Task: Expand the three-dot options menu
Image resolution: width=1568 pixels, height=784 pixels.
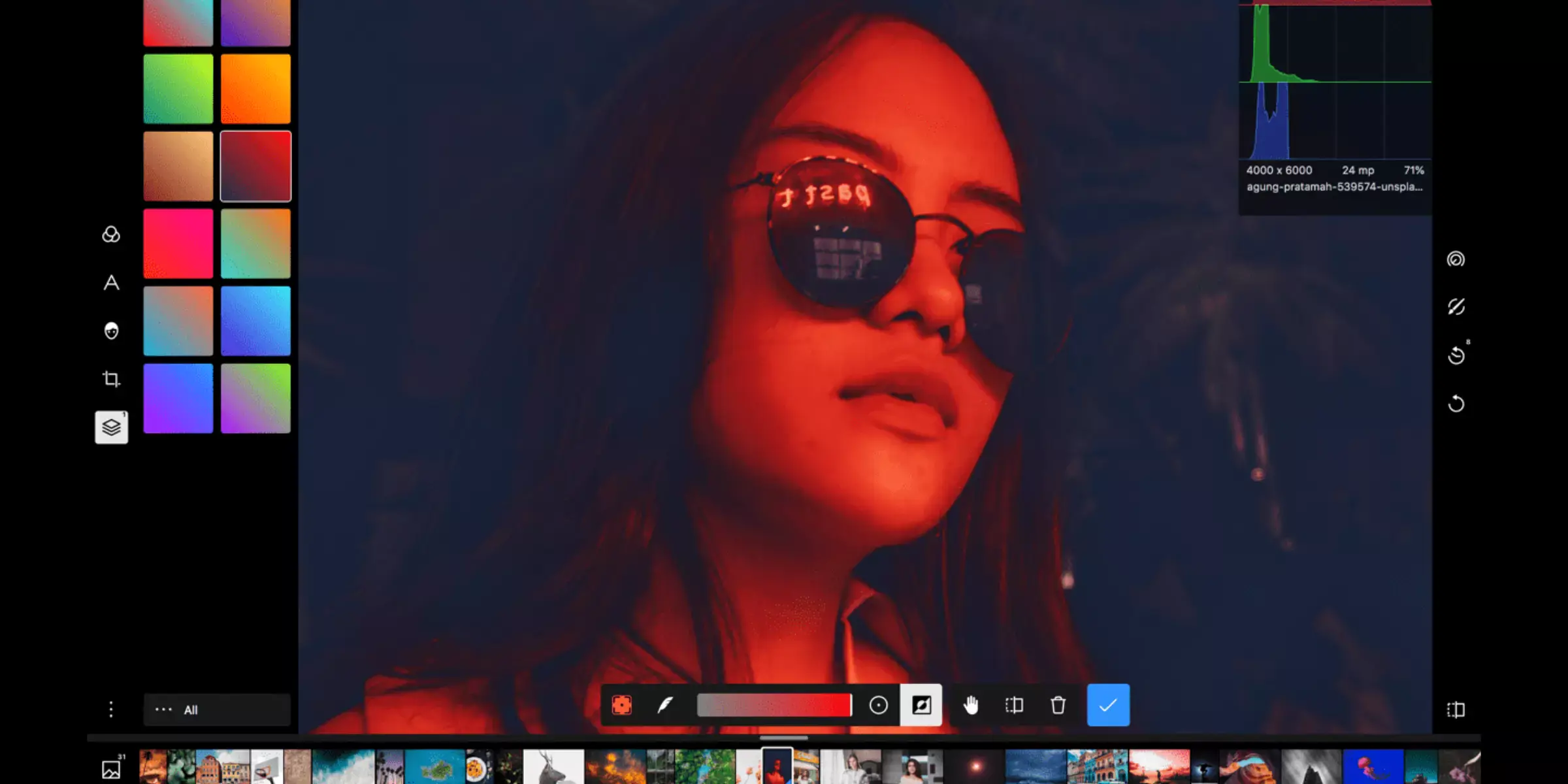Action: pyautogui.click(x=111, y=709)
